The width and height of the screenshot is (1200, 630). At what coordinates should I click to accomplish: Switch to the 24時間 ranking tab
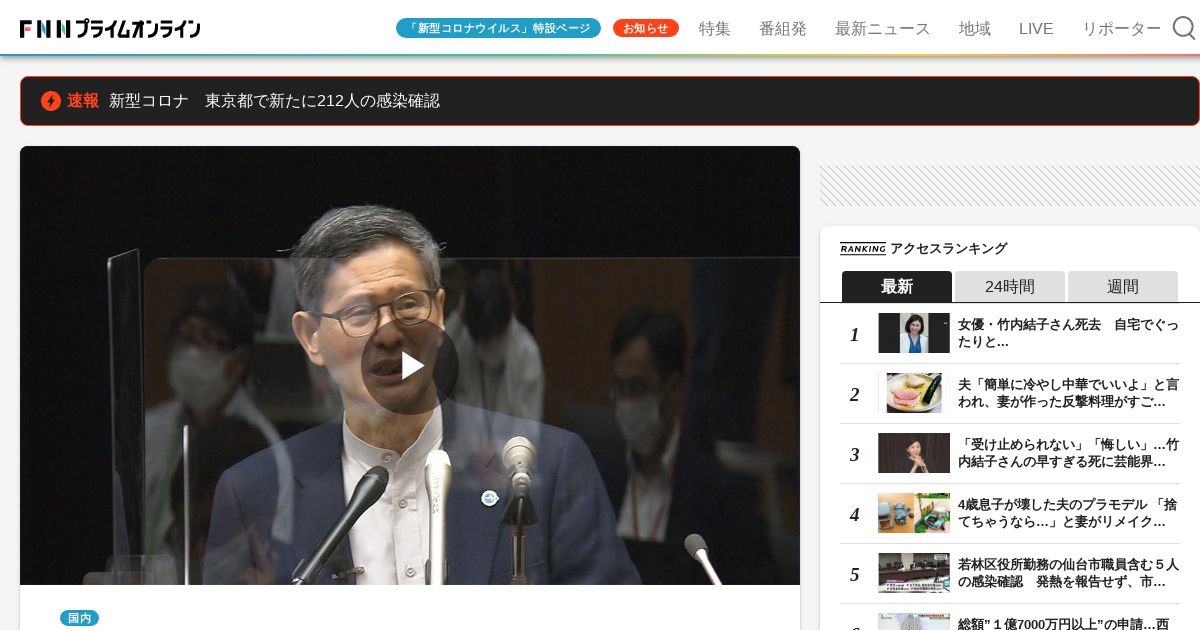[x=1010, y=286]
